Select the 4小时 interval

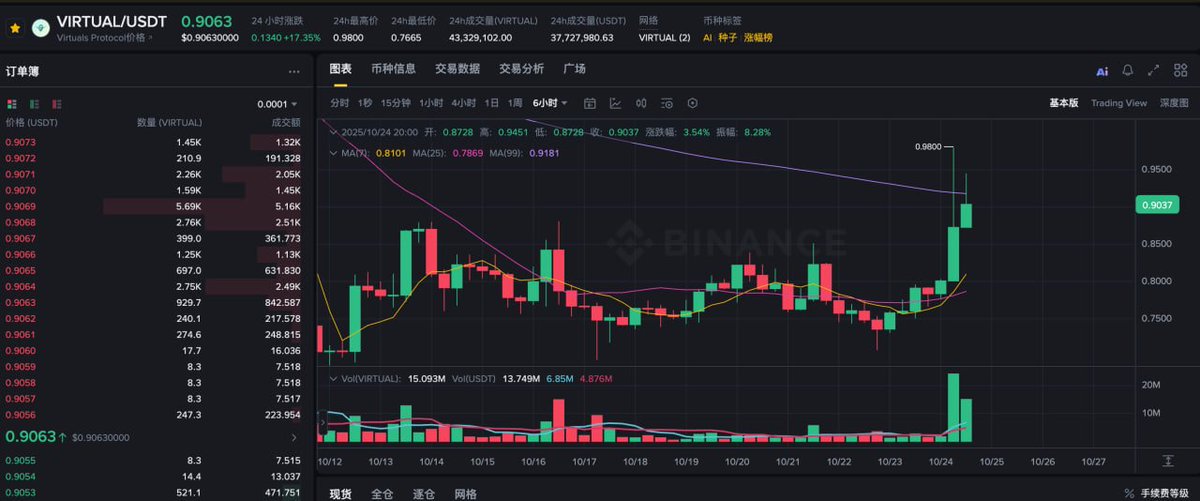coord(463,103)
